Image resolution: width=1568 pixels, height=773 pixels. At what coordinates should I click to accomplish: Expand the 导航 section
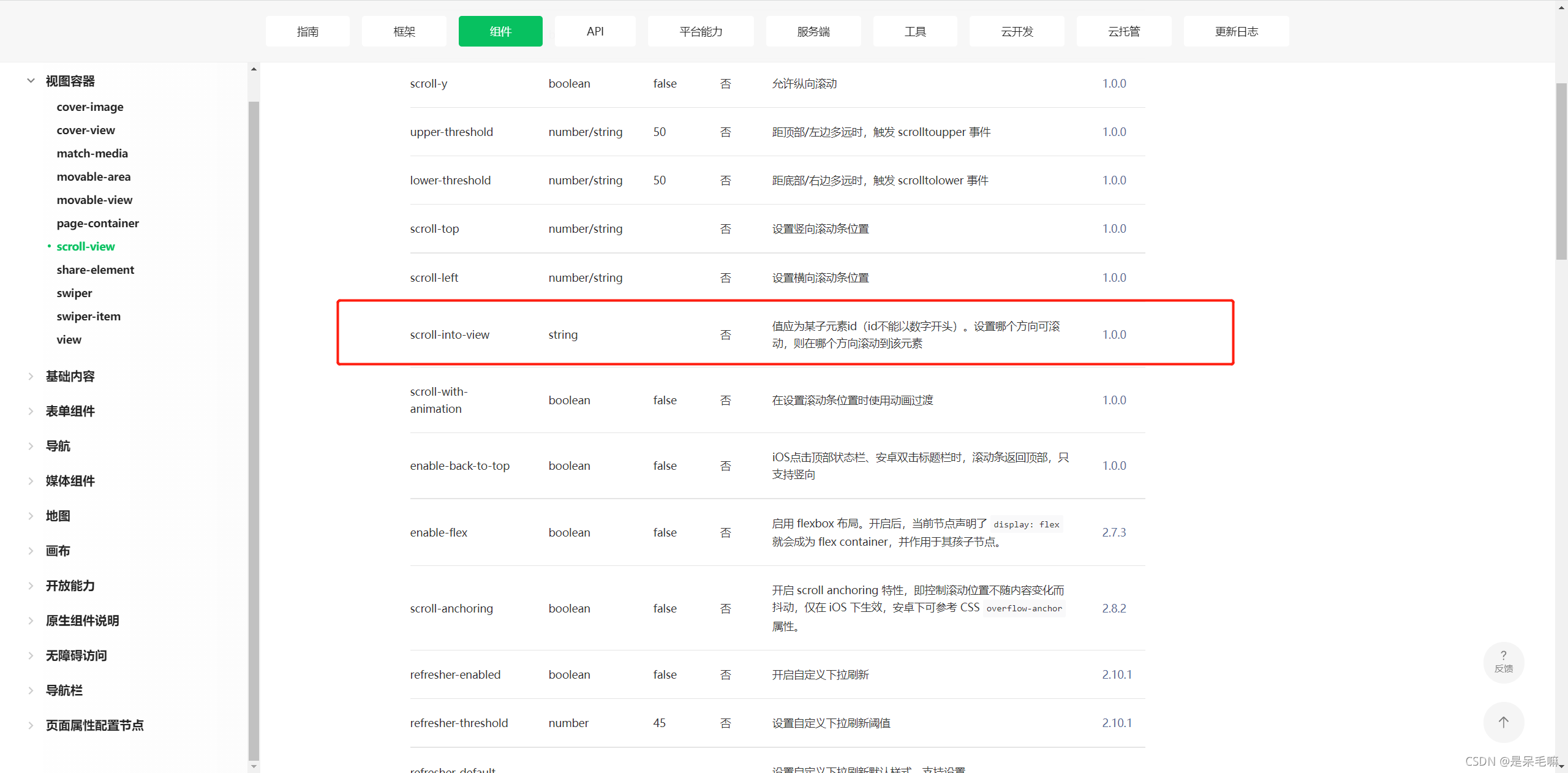coord(58,446)
